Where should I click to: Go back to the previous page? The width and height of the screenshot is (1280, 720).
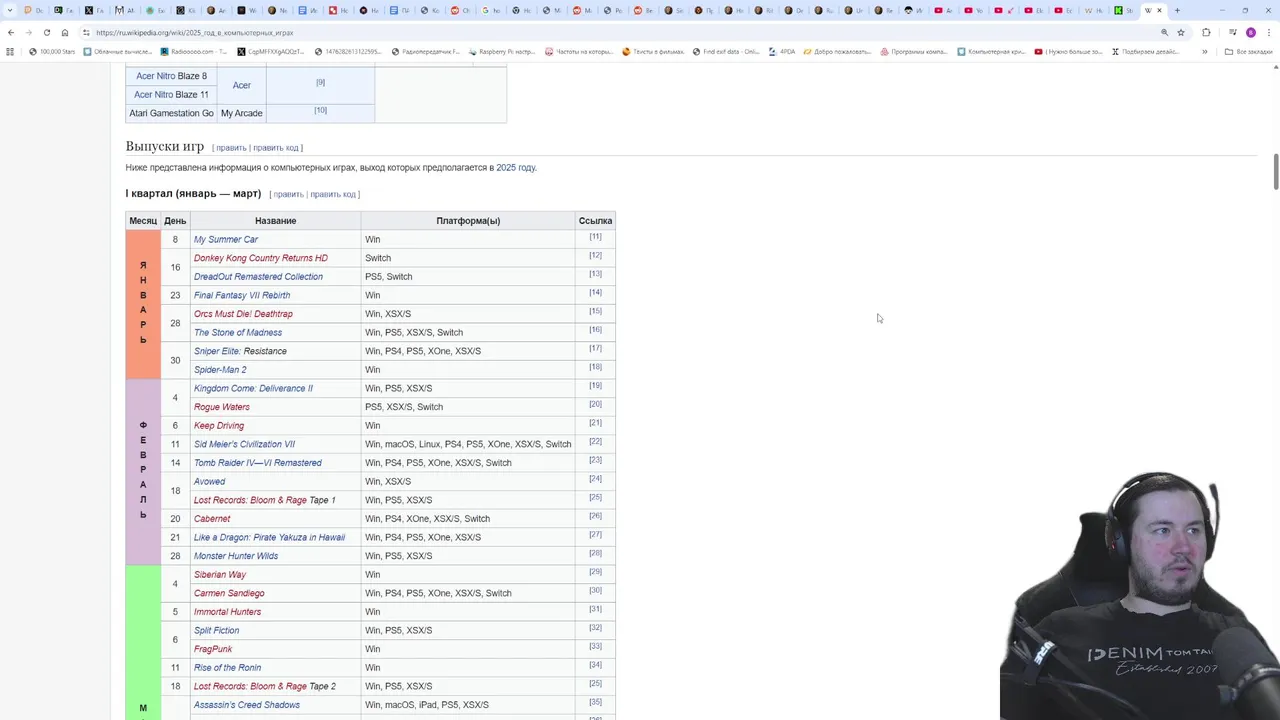click(x=11, y=32)
